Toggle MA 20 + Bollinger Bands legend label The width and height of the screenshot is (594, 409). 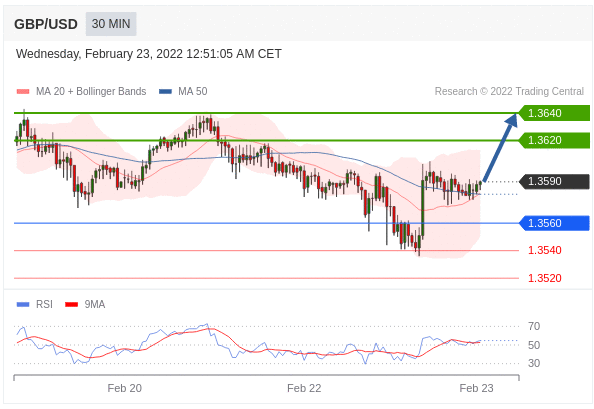91,91
